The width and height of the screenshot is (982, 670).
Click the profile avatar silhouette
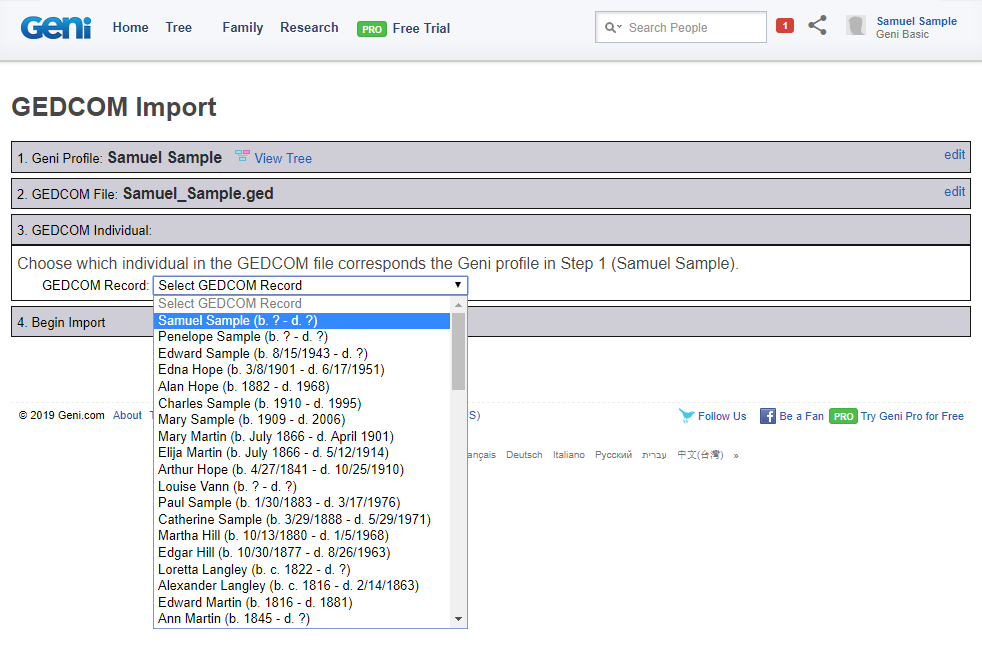coord(855,26)
